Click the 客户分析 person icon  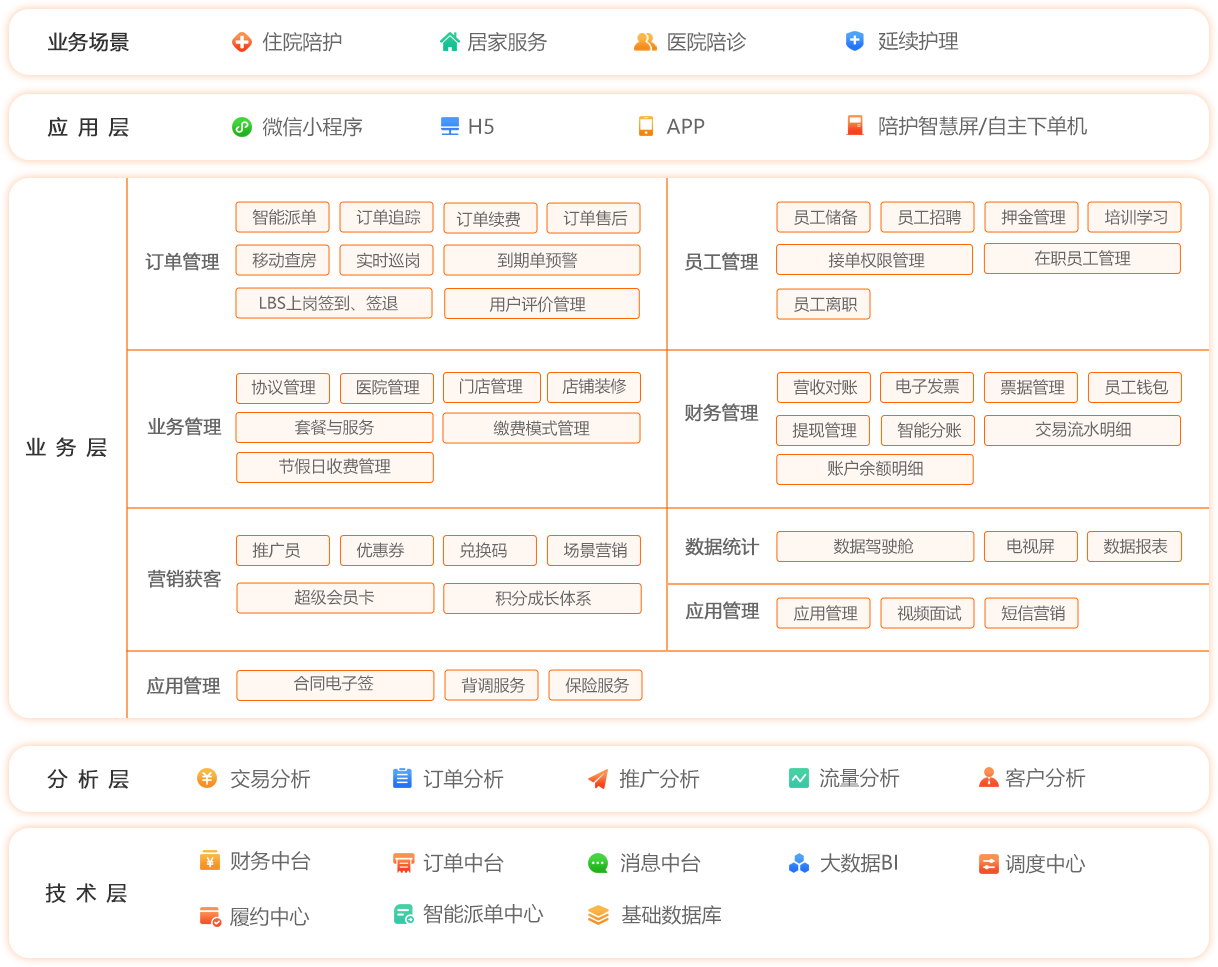point(988,778)
